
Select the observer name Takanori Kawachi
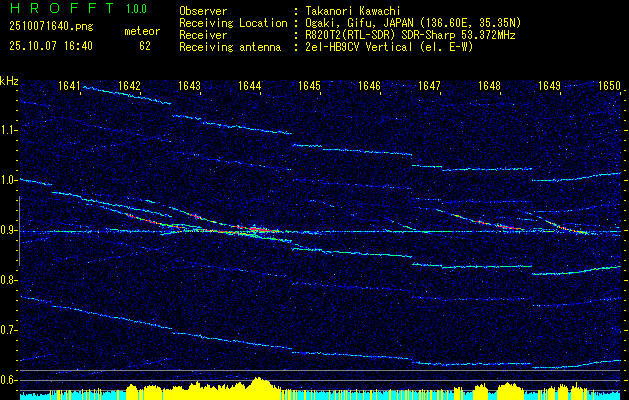click(352, 11)
